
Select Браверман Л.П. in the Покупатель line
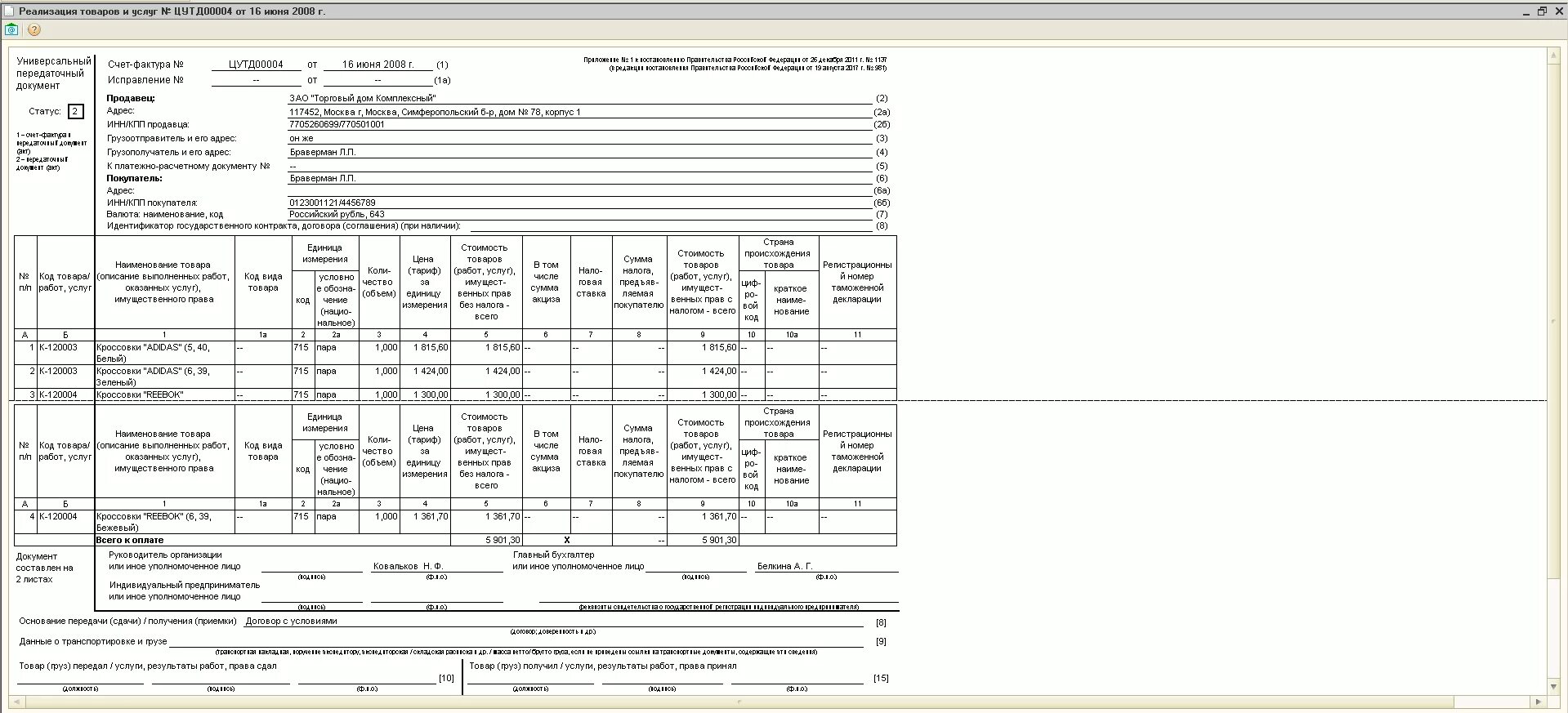tap(322, 178)
